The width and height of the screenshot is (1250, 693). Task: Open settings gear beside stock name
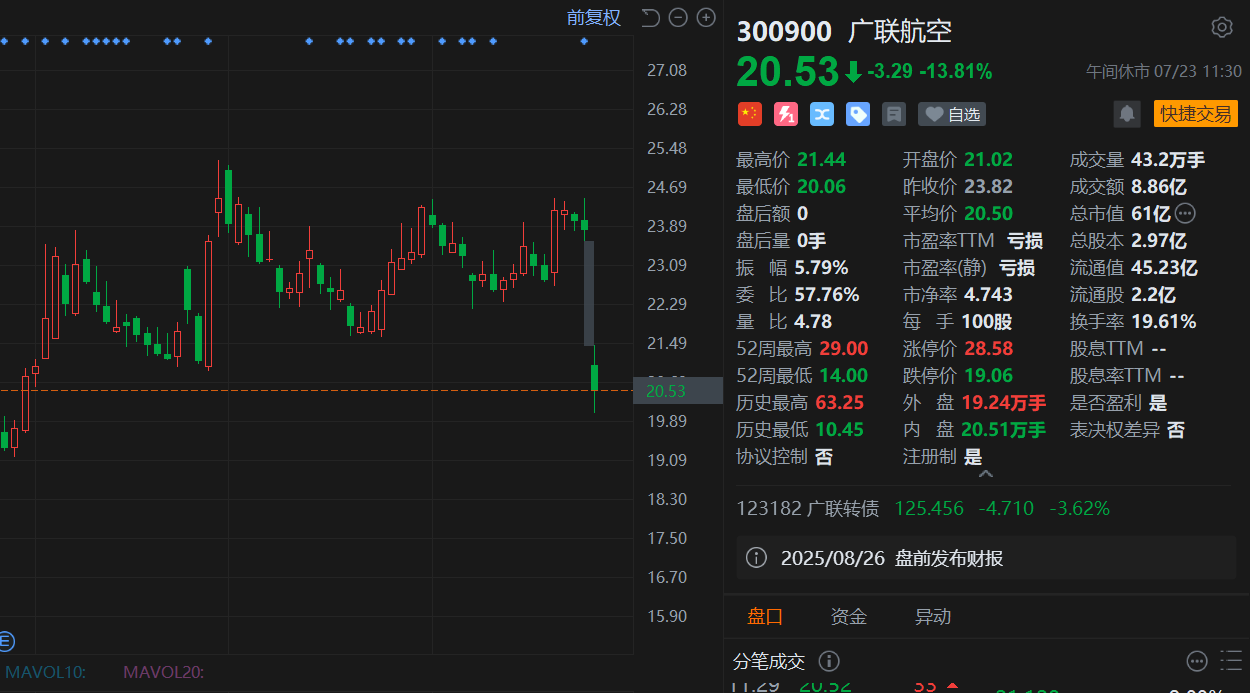click(1221, 27)
